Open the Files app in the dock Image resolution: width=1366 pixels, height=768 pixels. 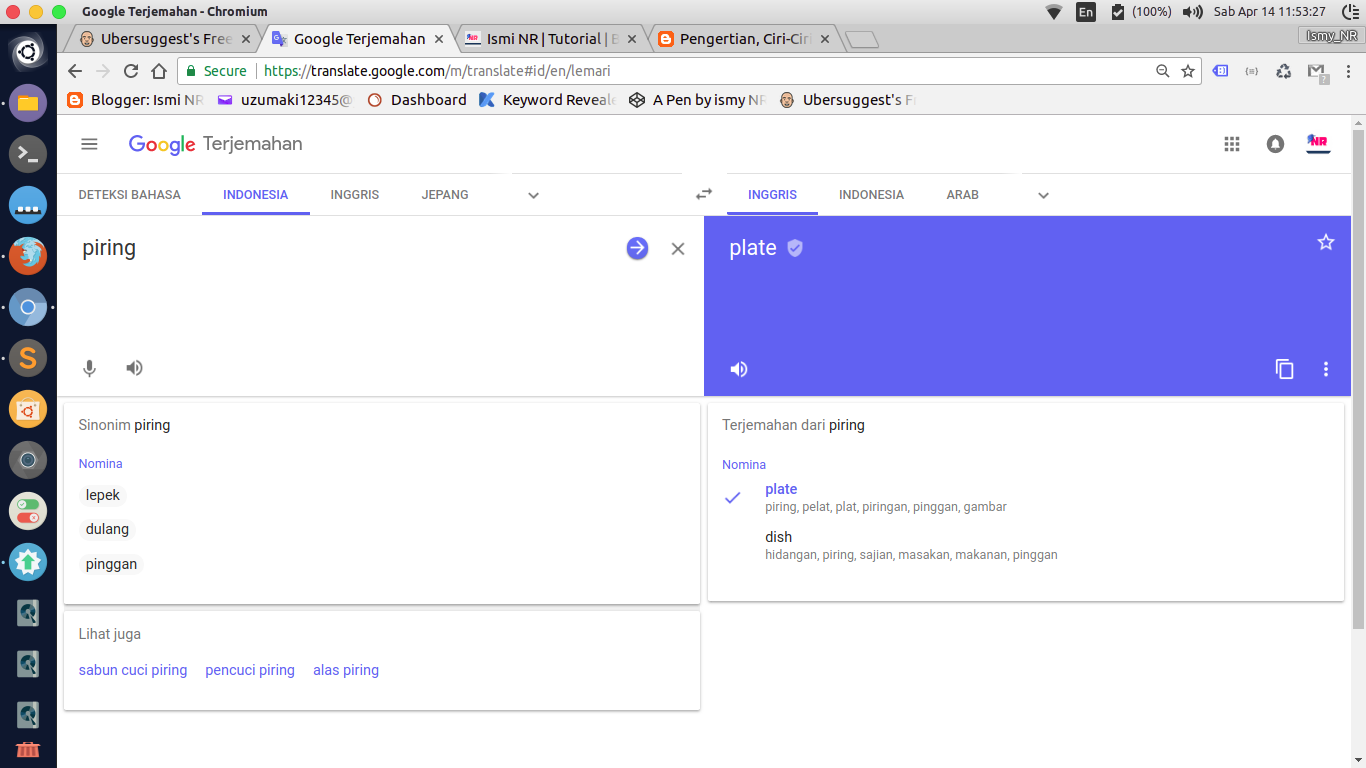tap(28, 102)
